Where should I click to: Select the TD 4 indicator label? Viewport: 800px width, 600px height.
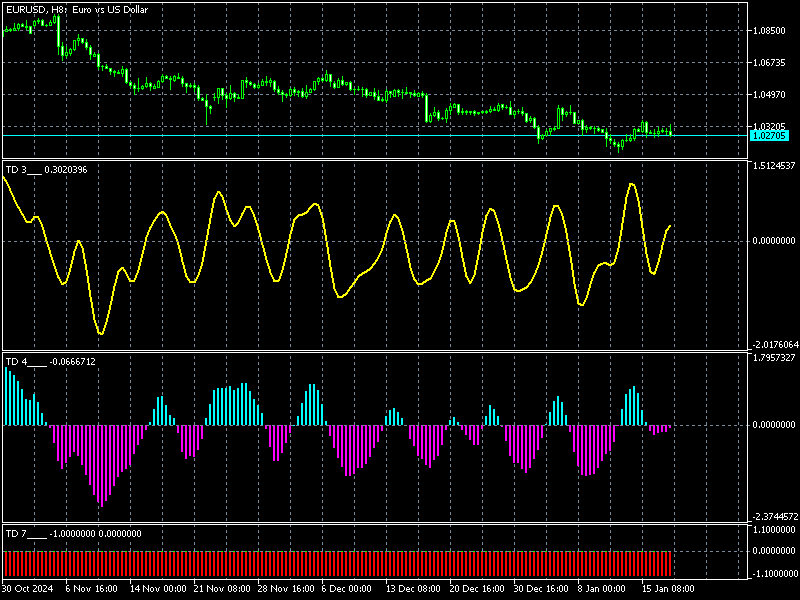point(51,362)
